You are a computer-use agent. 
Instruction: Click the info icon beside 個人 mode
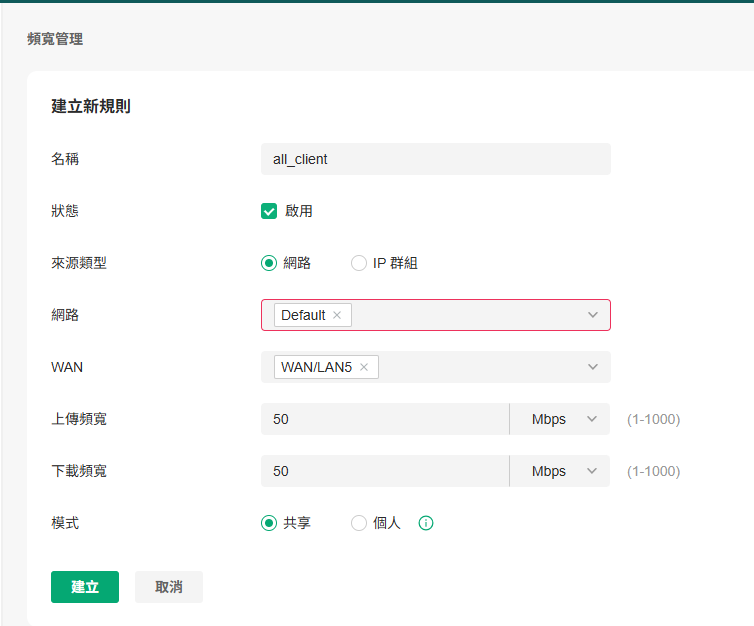tap(426, 523)
